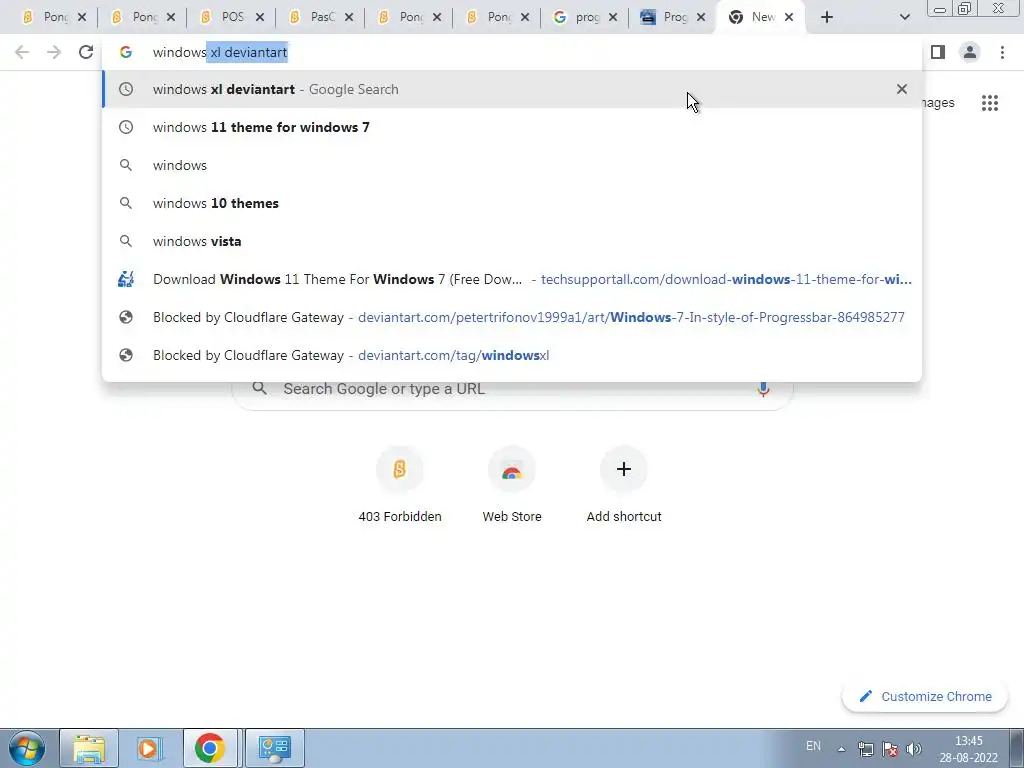Open the Windows Start menu orb
The height and width of the screenshot is (768, 1024).
(27, 748)
